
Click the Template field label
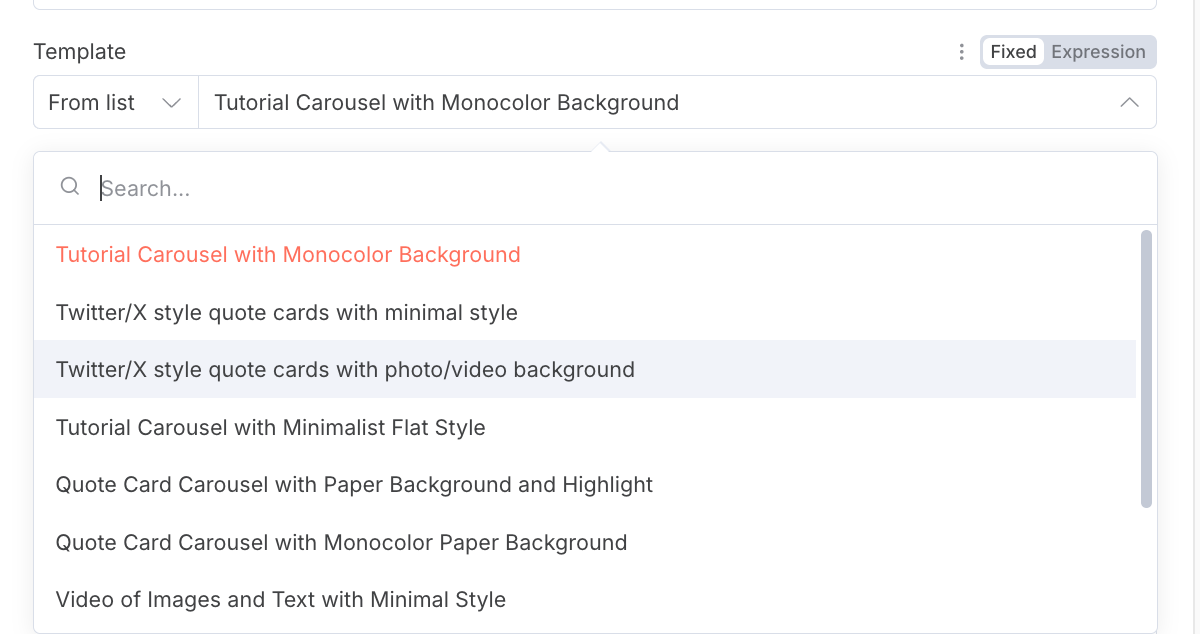80,52
